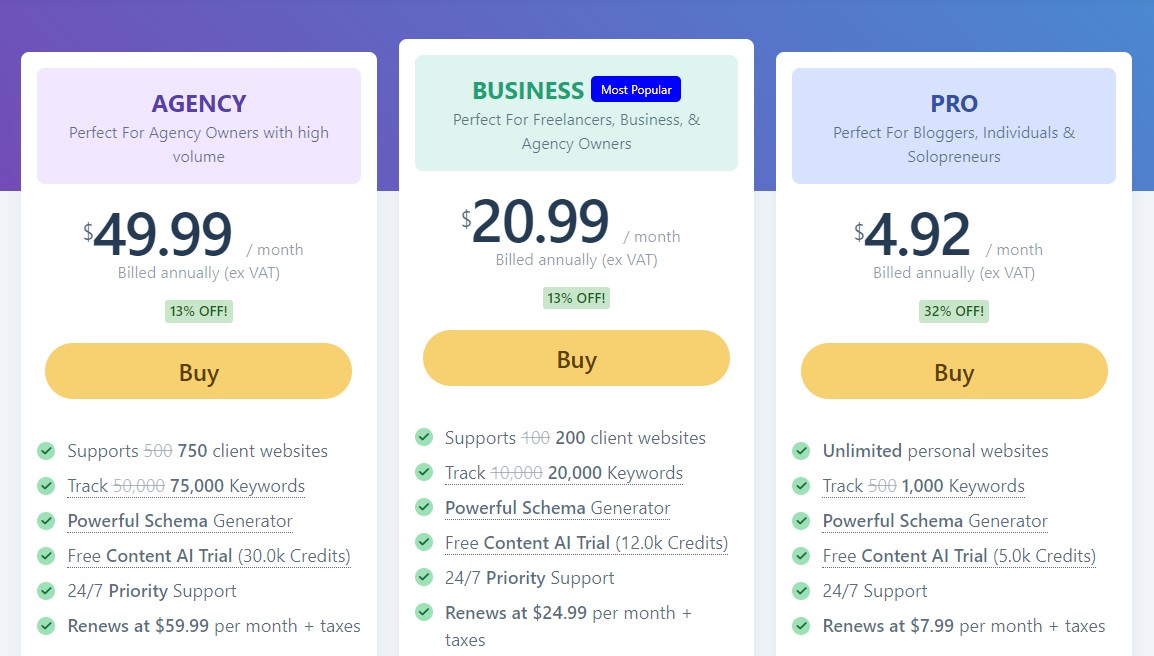Click checkmark icon beside 24/7 Support in Pro

(801, 590)
